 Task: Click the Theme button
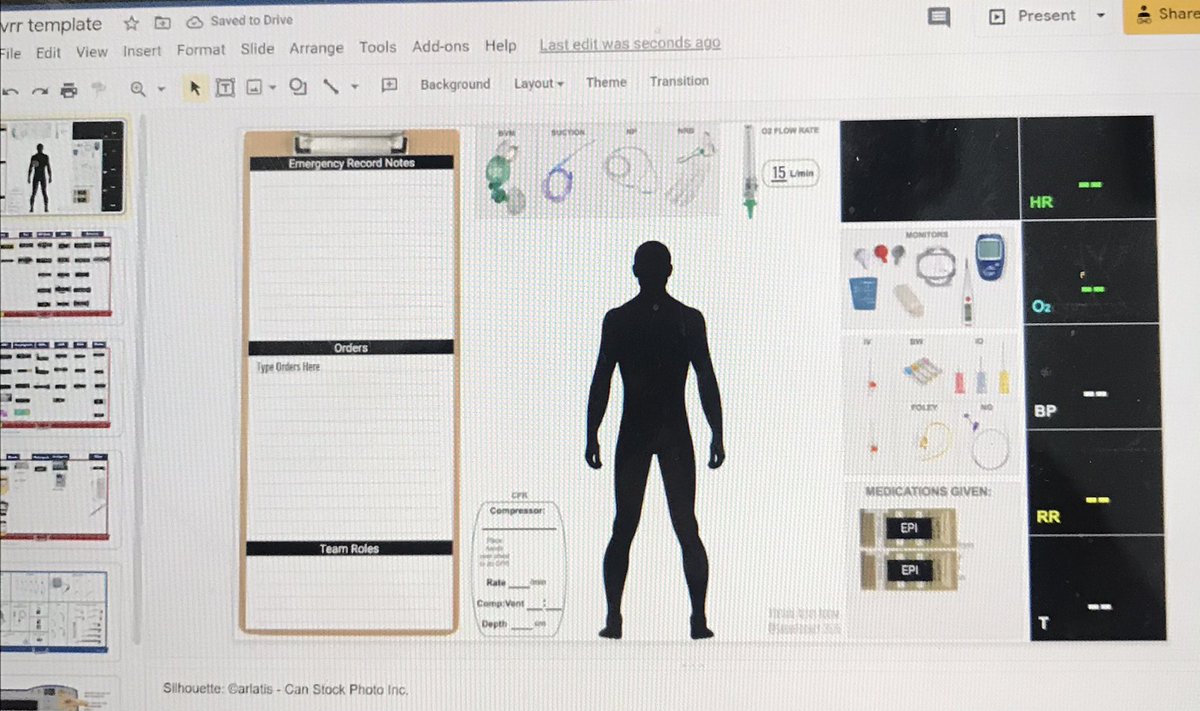click(606, 83)
